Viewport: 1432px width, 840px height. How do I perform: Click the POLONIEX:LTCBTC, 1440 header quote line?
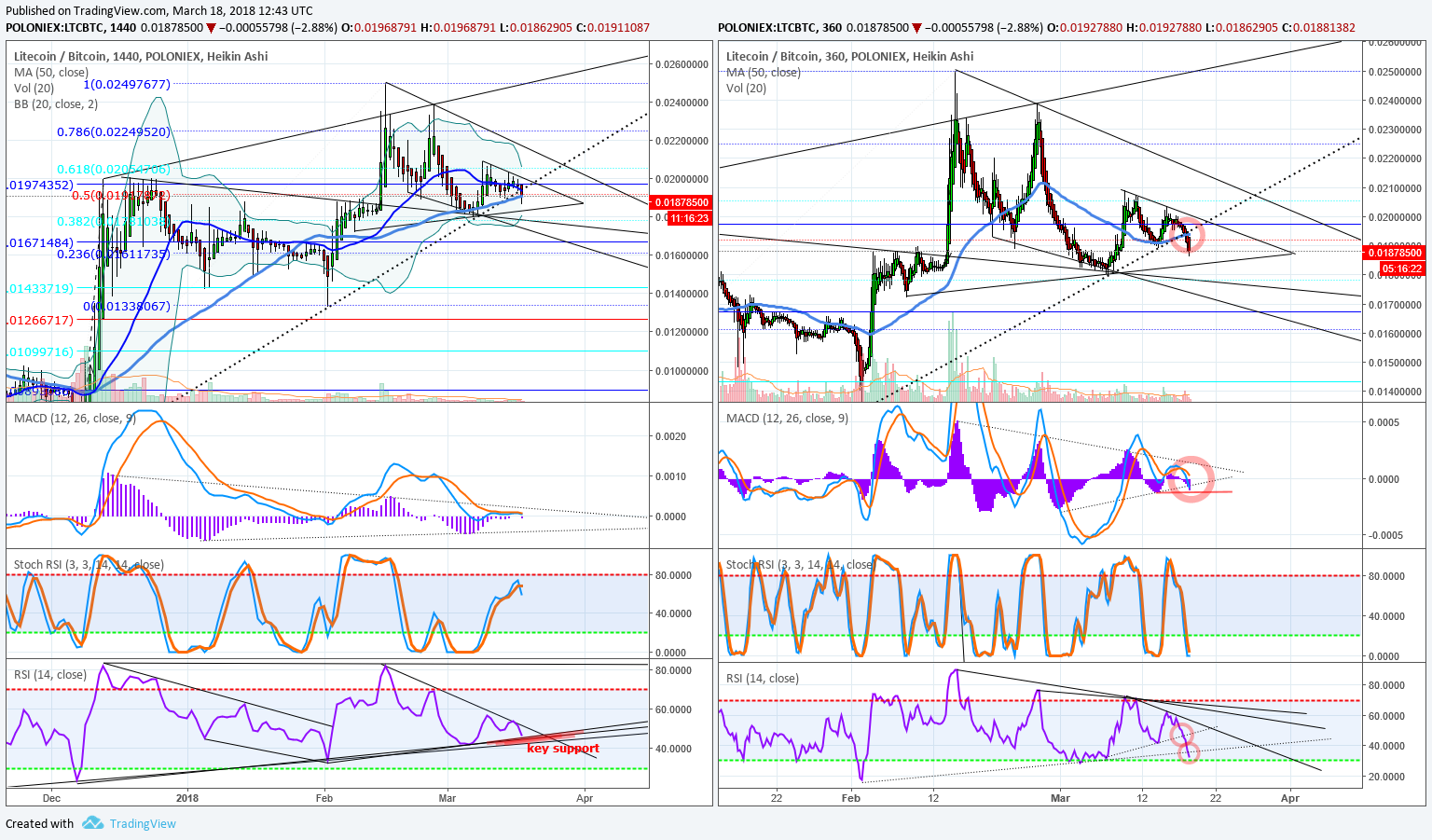(327, 28)
